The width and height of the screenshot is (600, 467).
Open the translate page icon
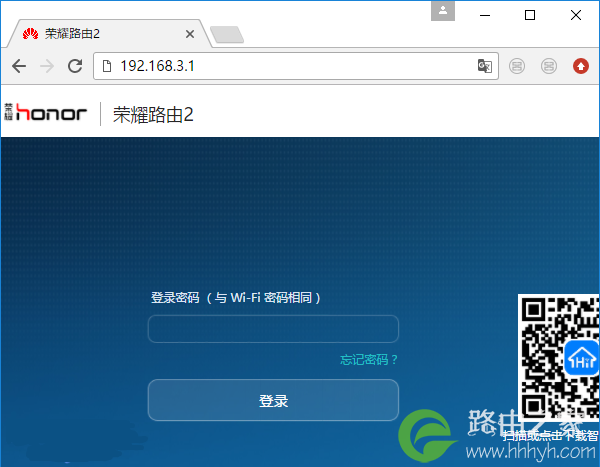tap(484, 66)
